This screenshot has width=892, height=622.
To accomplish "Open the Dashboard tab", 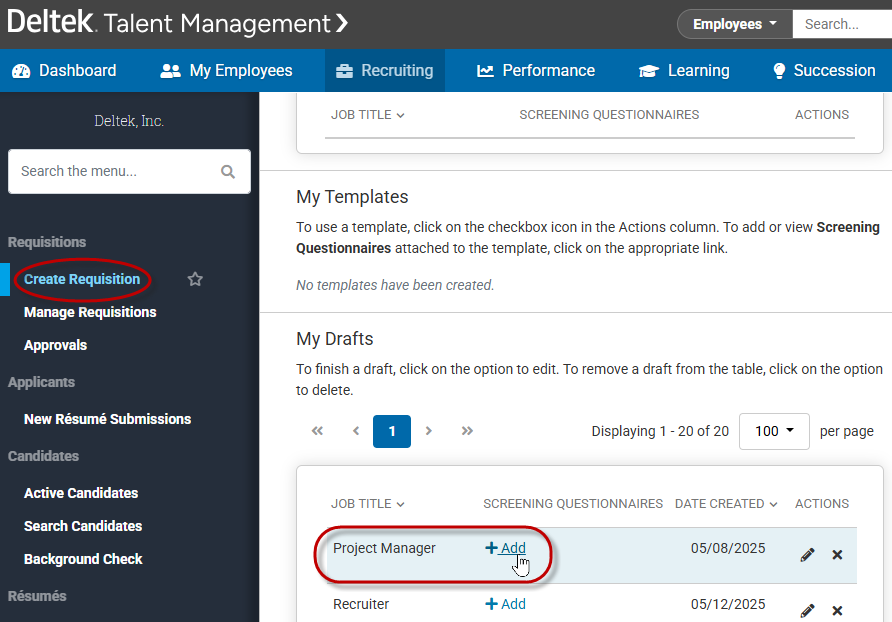I will pyautogui.click(x=64, y=71).
